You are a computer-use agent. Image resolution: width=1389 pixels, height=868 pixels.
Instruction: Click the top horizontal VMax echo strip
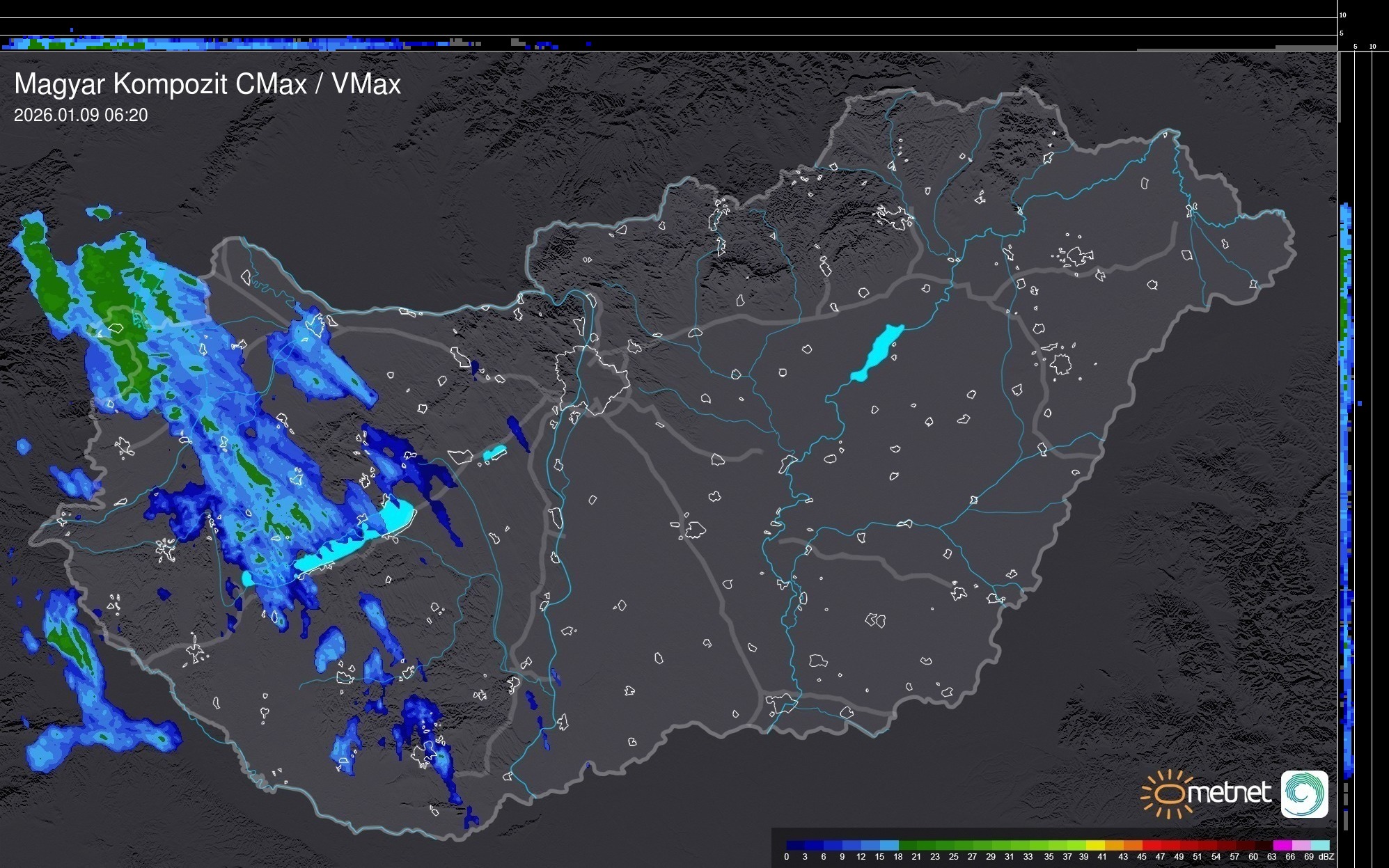click(x=209, y=44)
